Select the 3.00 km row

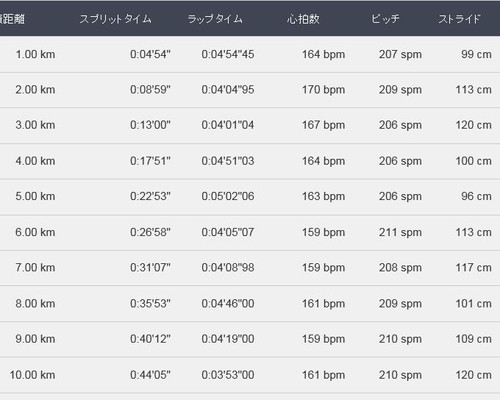[250, 125]
